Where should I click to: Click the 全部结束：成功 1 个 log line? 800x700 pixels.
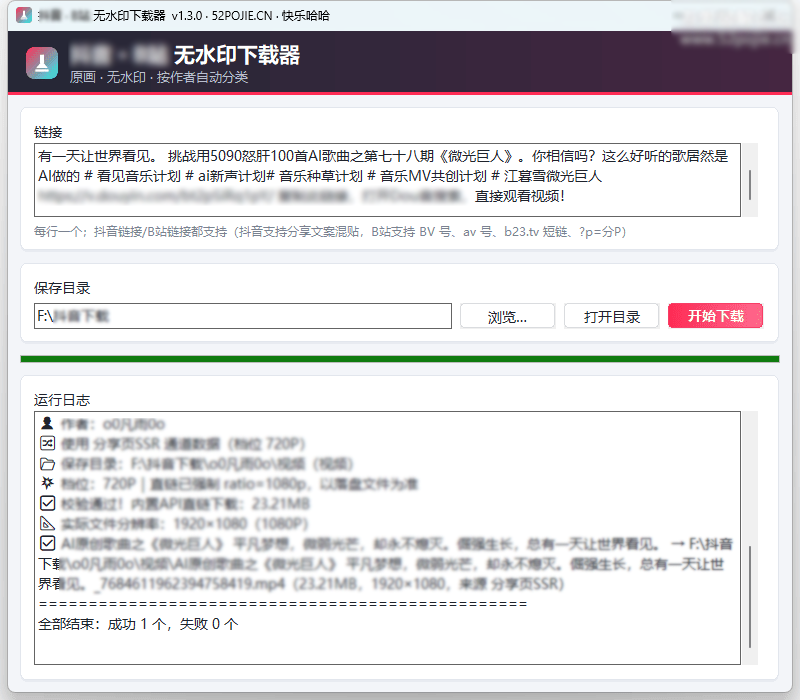pyautogui.click(x=138, y=624)
